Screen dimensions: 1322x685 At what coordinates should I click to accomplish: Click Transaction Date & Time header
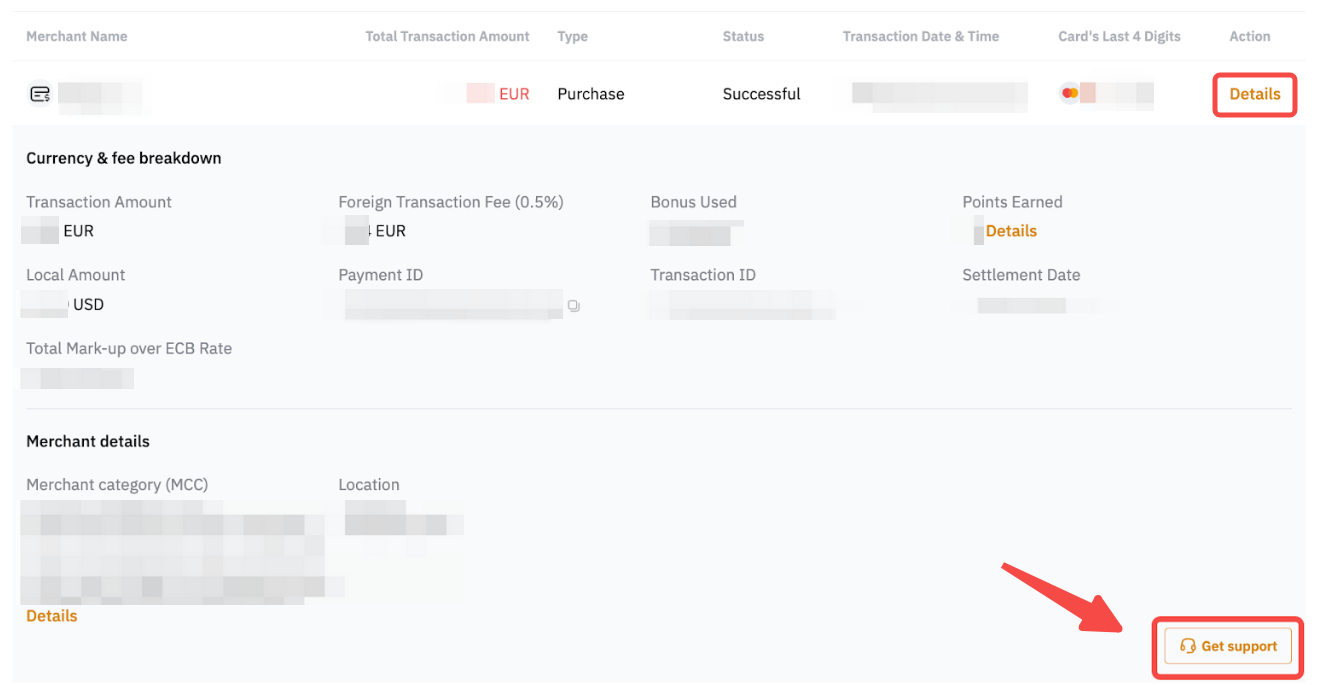(920, 37)
